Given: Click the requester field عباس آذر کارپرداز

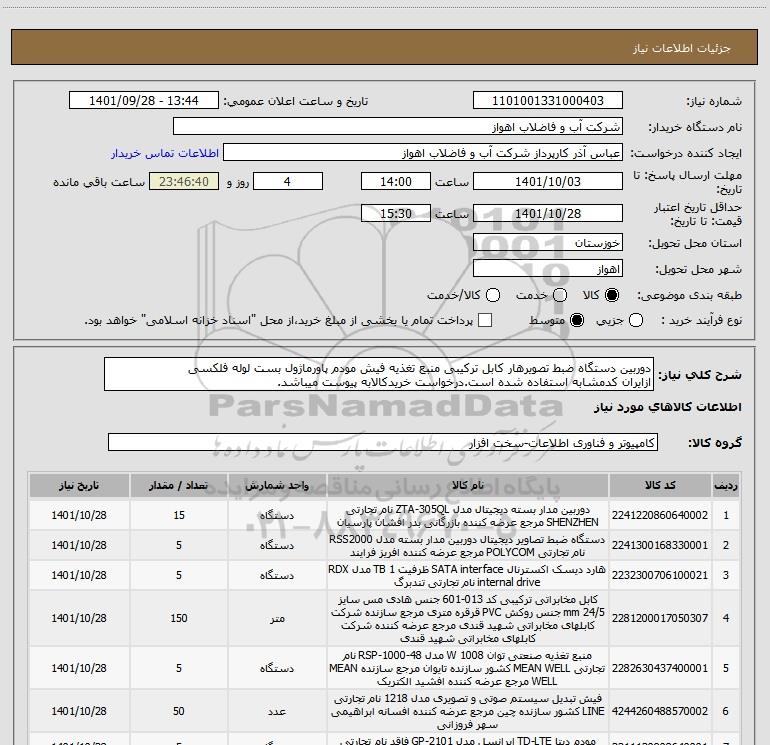Looking at the screenshot, I should click(x=423, y=153).
